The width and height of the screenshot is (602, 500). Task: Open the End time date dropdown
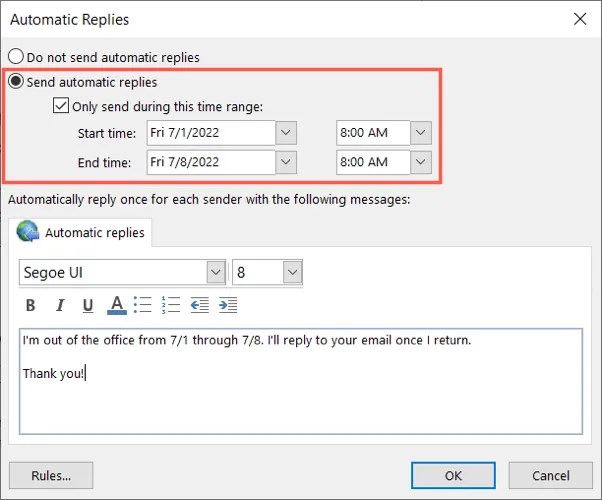[286, 162]
